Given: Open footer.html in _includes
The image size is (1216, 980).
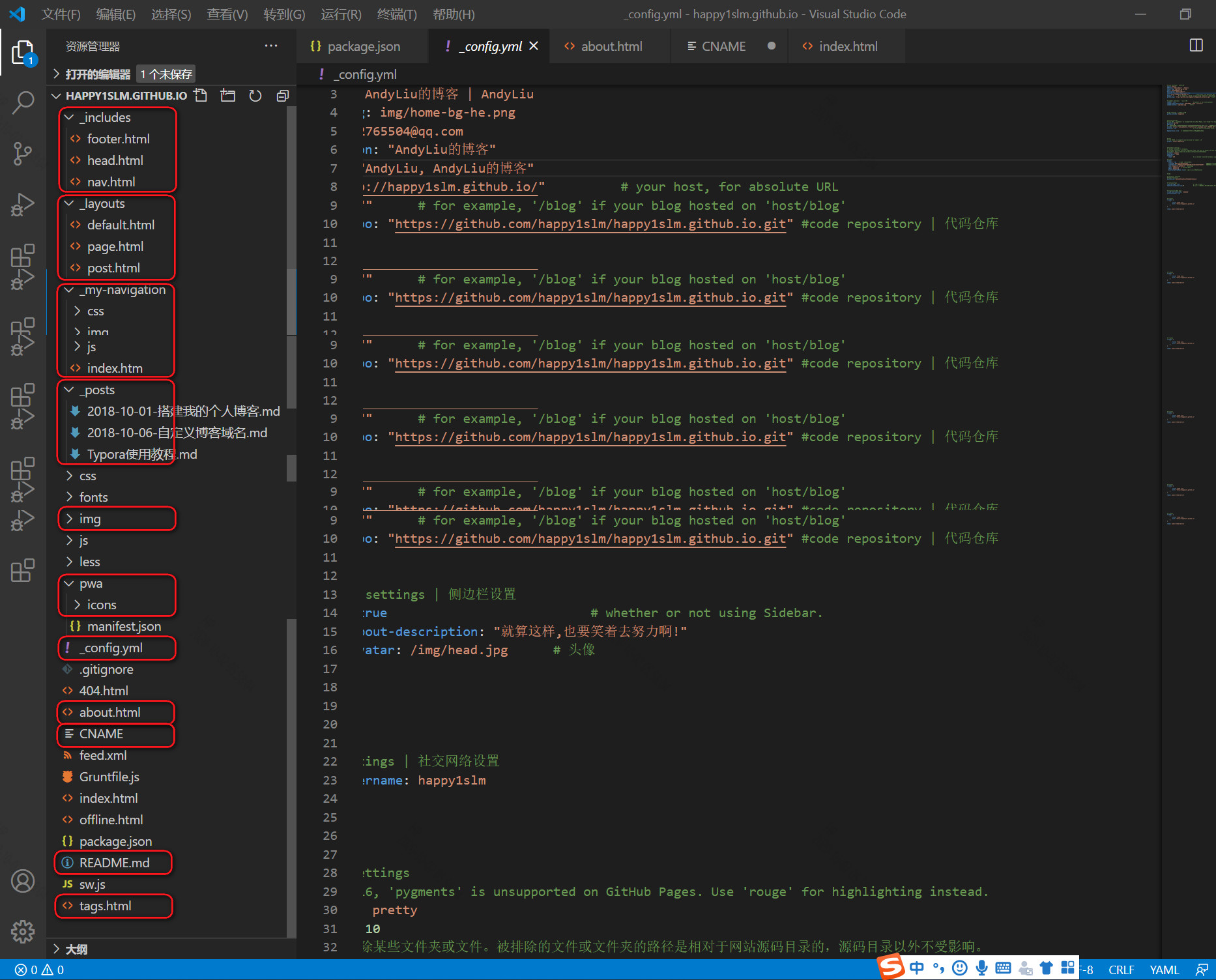Looking at the screenshot, I should click(117, 139).
